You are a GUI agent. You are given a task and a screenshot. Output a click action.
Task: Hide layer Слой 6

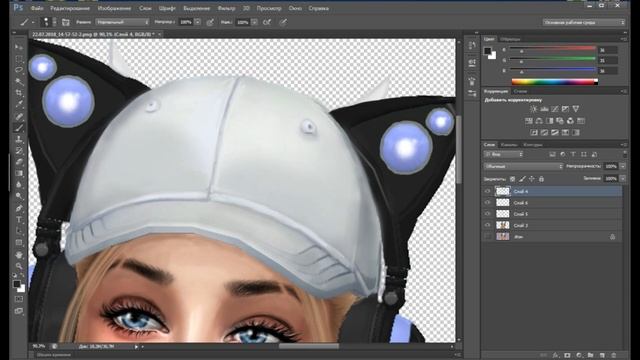click(487, 202)
